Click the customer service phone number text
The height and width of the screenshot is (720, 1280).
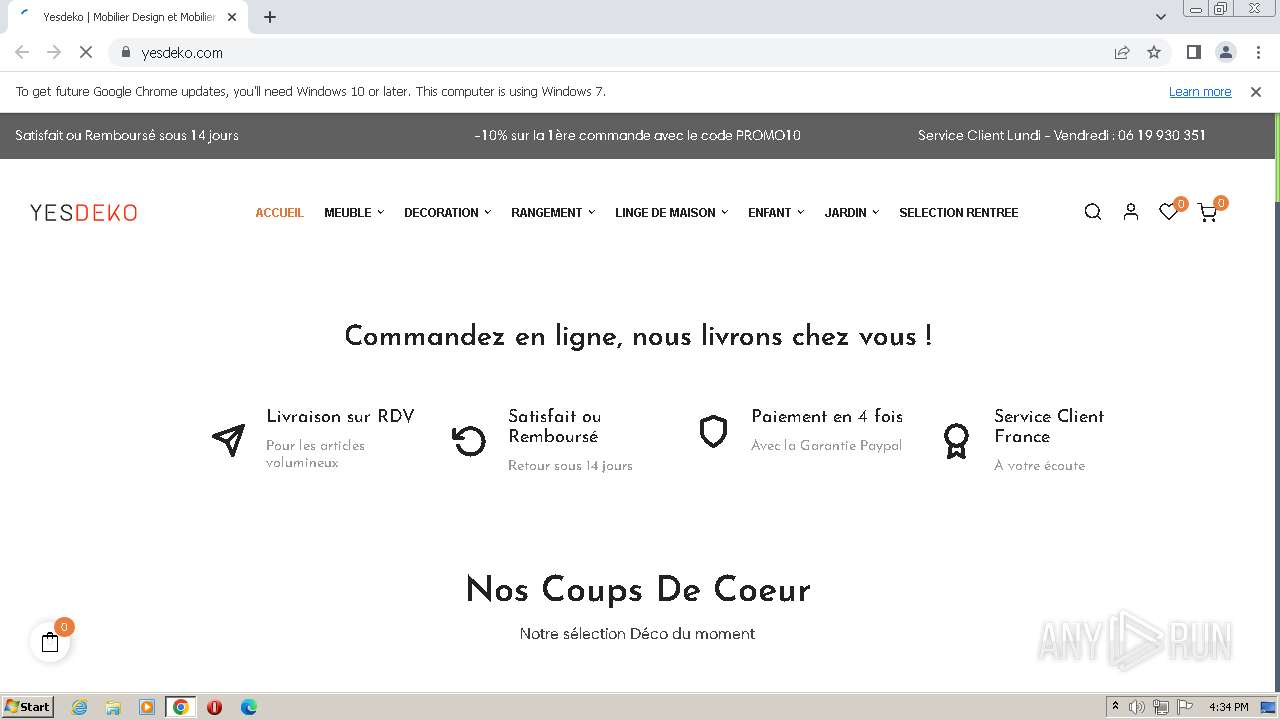point(1161,135)
